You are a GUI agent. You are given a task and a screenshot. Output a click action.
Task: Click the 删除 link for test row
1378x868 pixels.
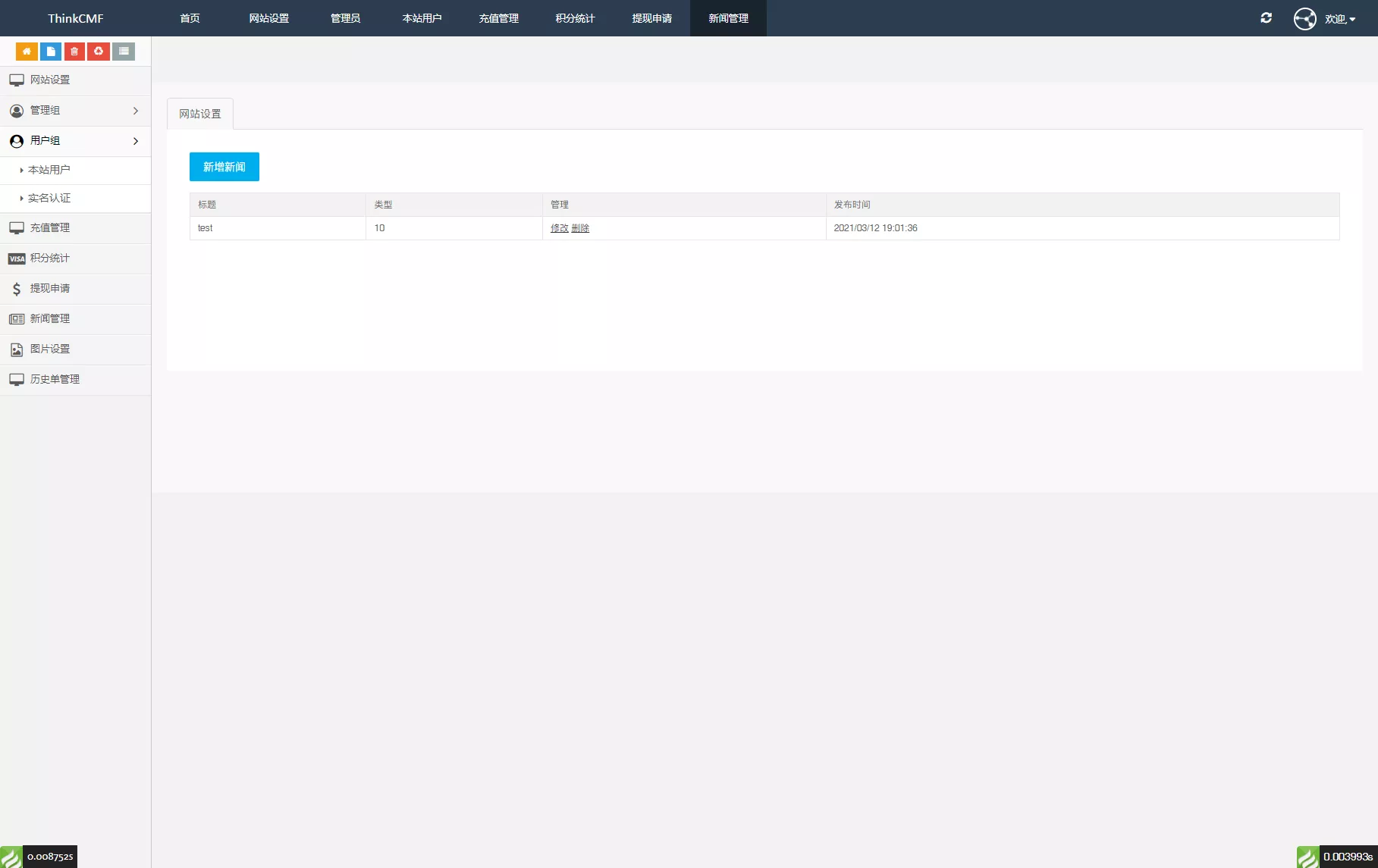coord(580,228)
